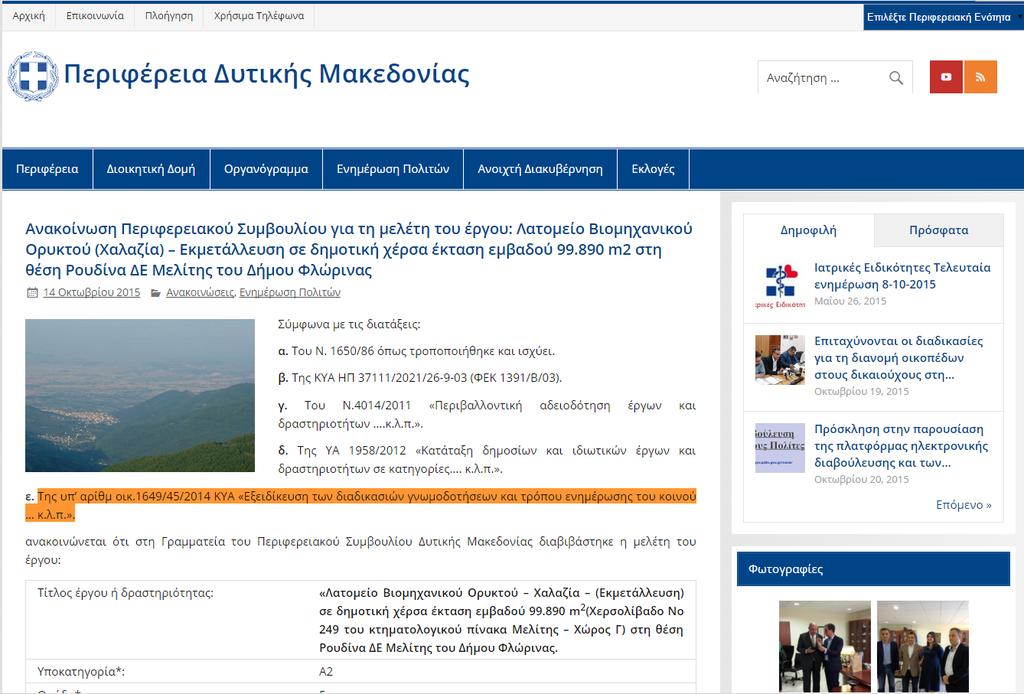The height and width of the screenshot is (694, 1024).
Task: Open Επιταχύνονται οι διαδικασίες για τη διανομή link
Action: coord(898,358)
